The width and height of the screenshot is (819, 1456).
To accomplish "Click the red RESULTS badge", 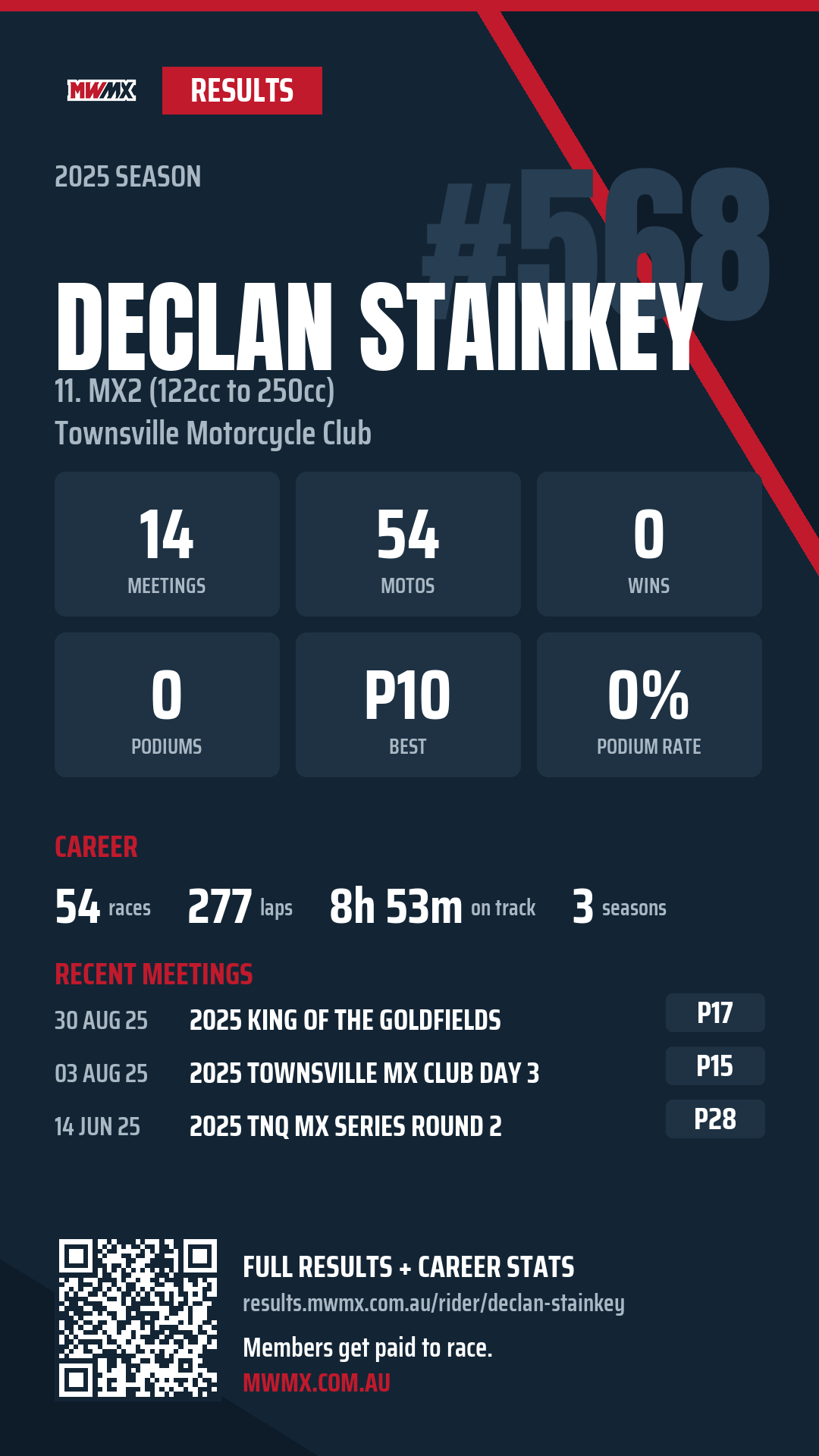I will tap(242, 91).
